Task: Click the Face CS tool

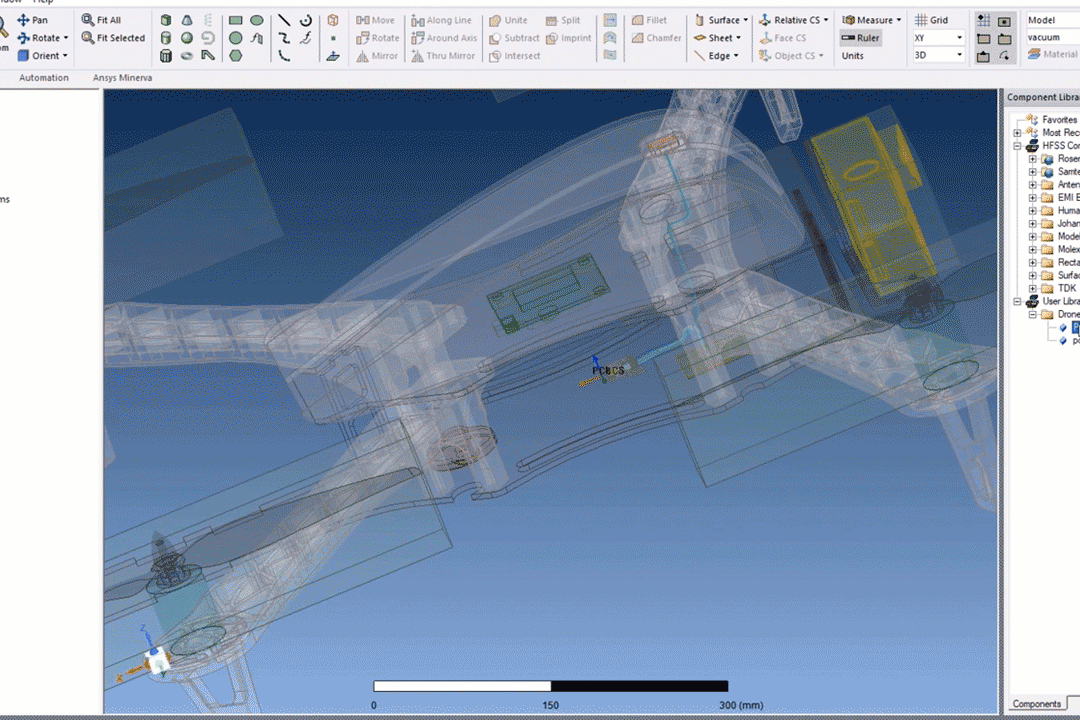Action: click(782, 38)
